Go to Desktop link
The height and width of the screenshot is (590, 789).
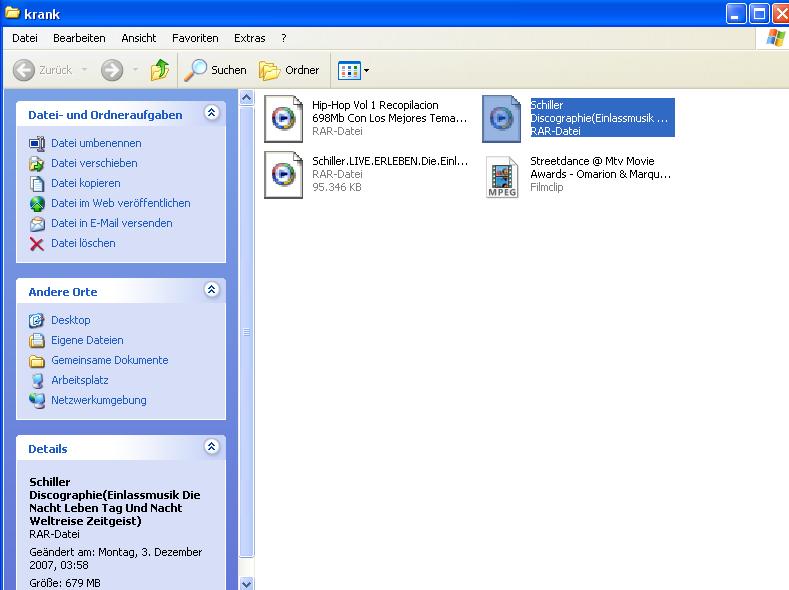click(70, 320)
